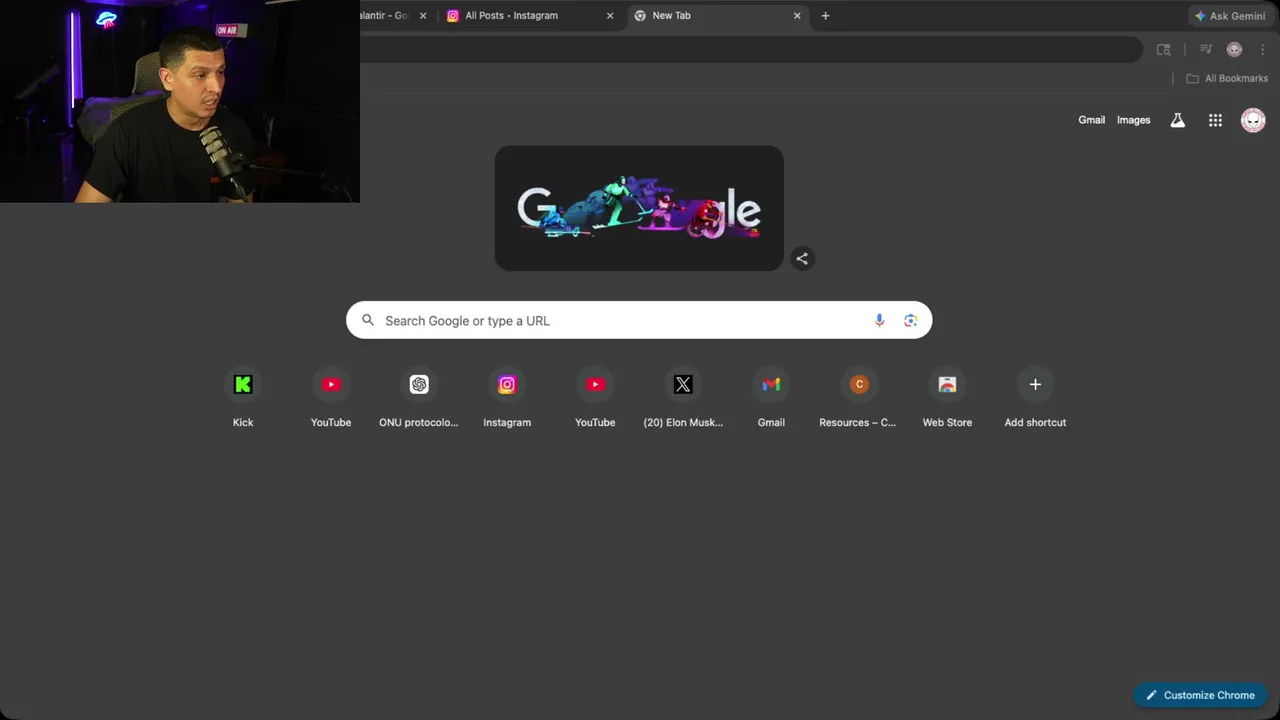Click the Ask Gemini button
Screen dimensions: 1280x720
1229,16
